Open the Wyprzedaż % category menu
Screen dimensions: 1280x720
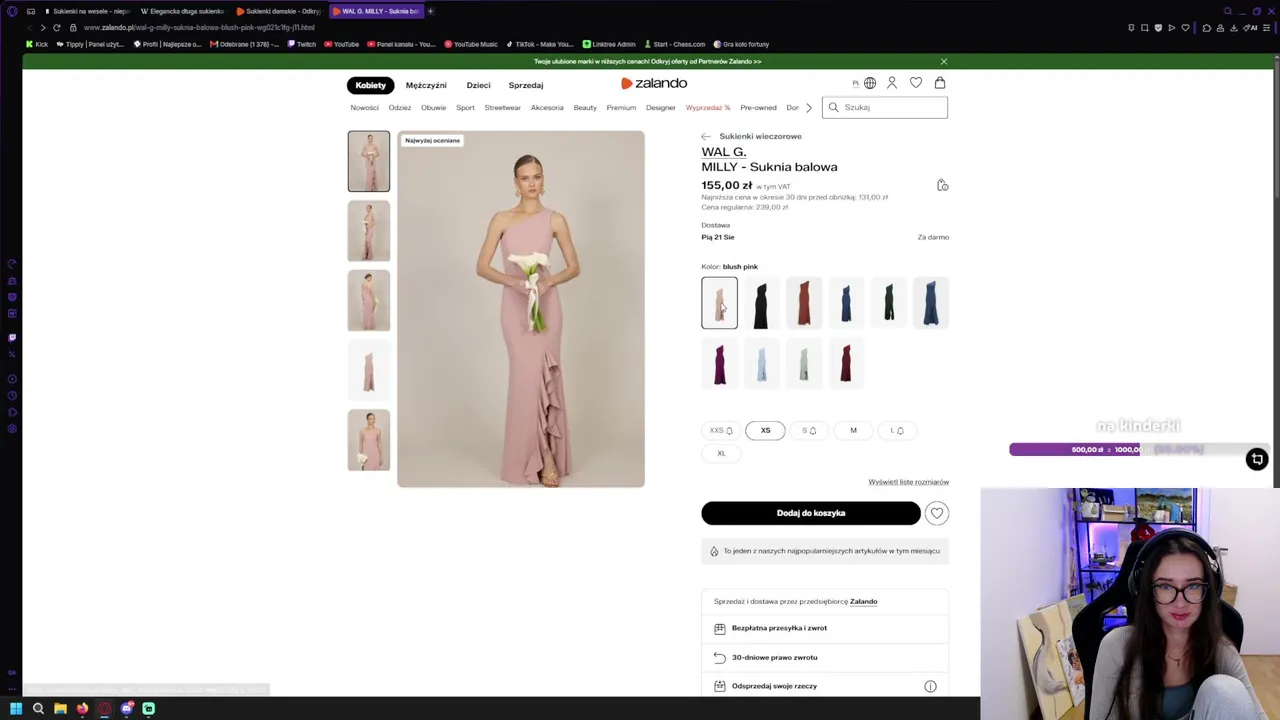point(708,107)
